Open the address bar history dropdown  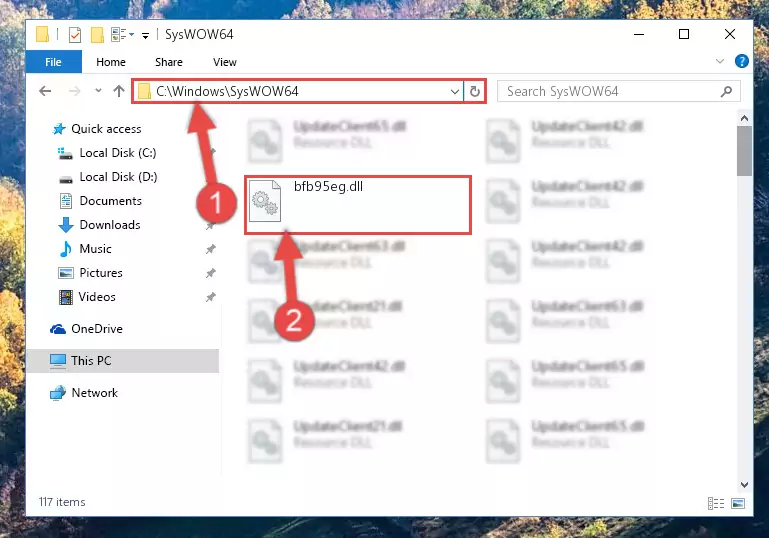click(x=455, y=92)
